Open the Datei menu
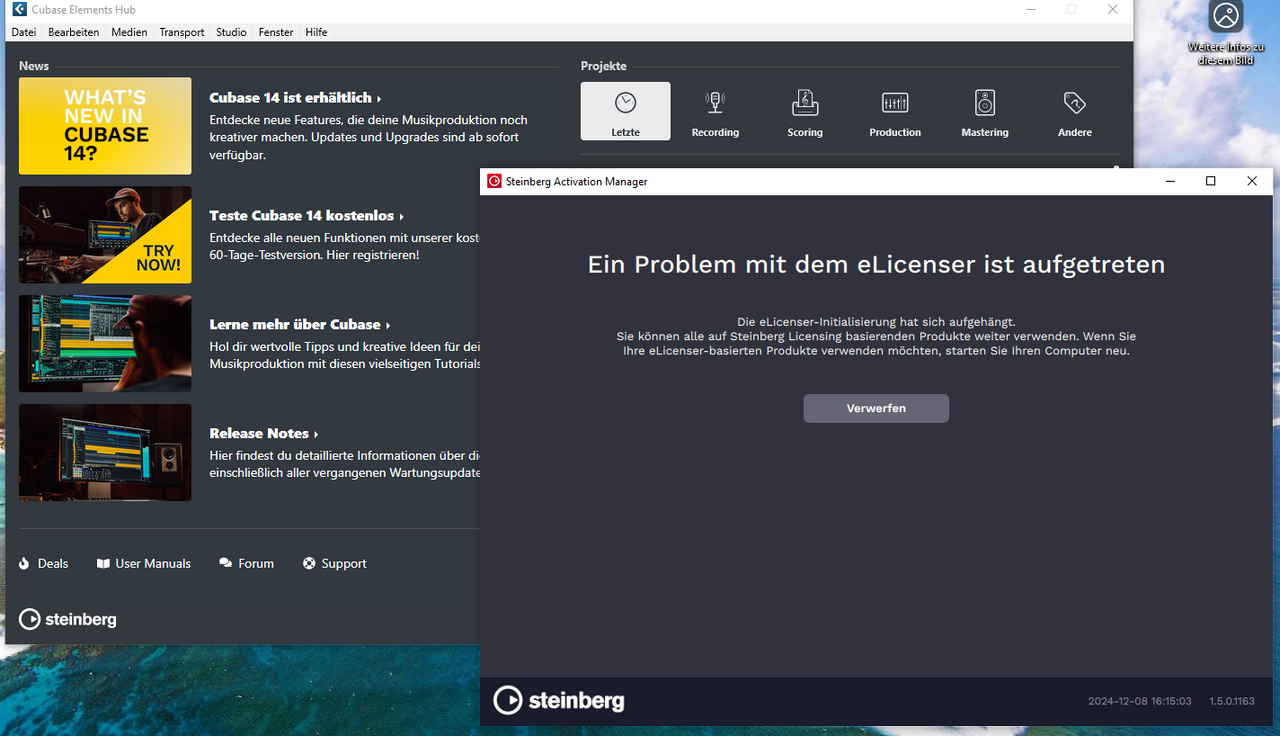This screenshot has width=1280, height=736. 24,32
